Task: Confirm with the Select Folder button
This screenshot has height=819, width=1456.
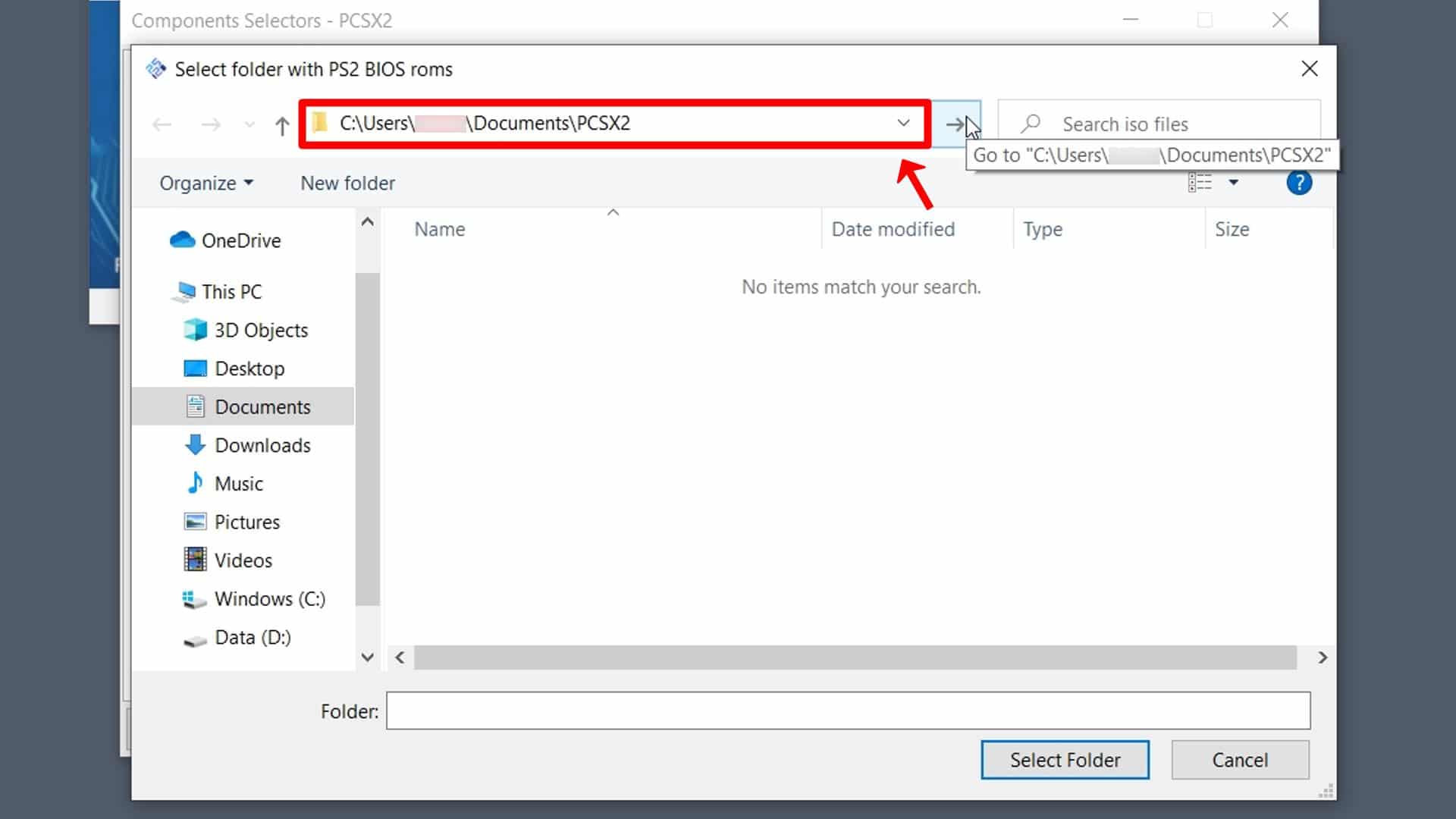Action: pos(1065,760)
